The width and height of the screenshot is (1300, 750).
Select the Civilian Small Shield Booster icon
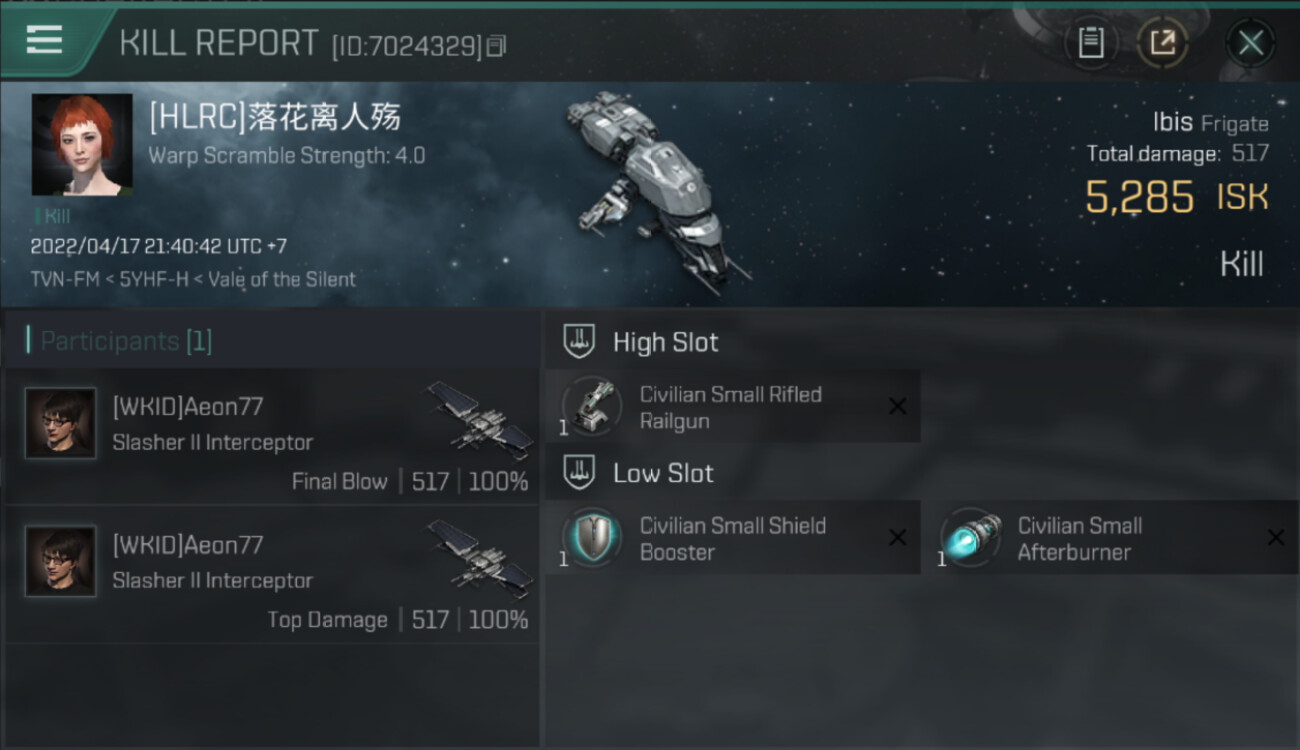pos(592,538)
